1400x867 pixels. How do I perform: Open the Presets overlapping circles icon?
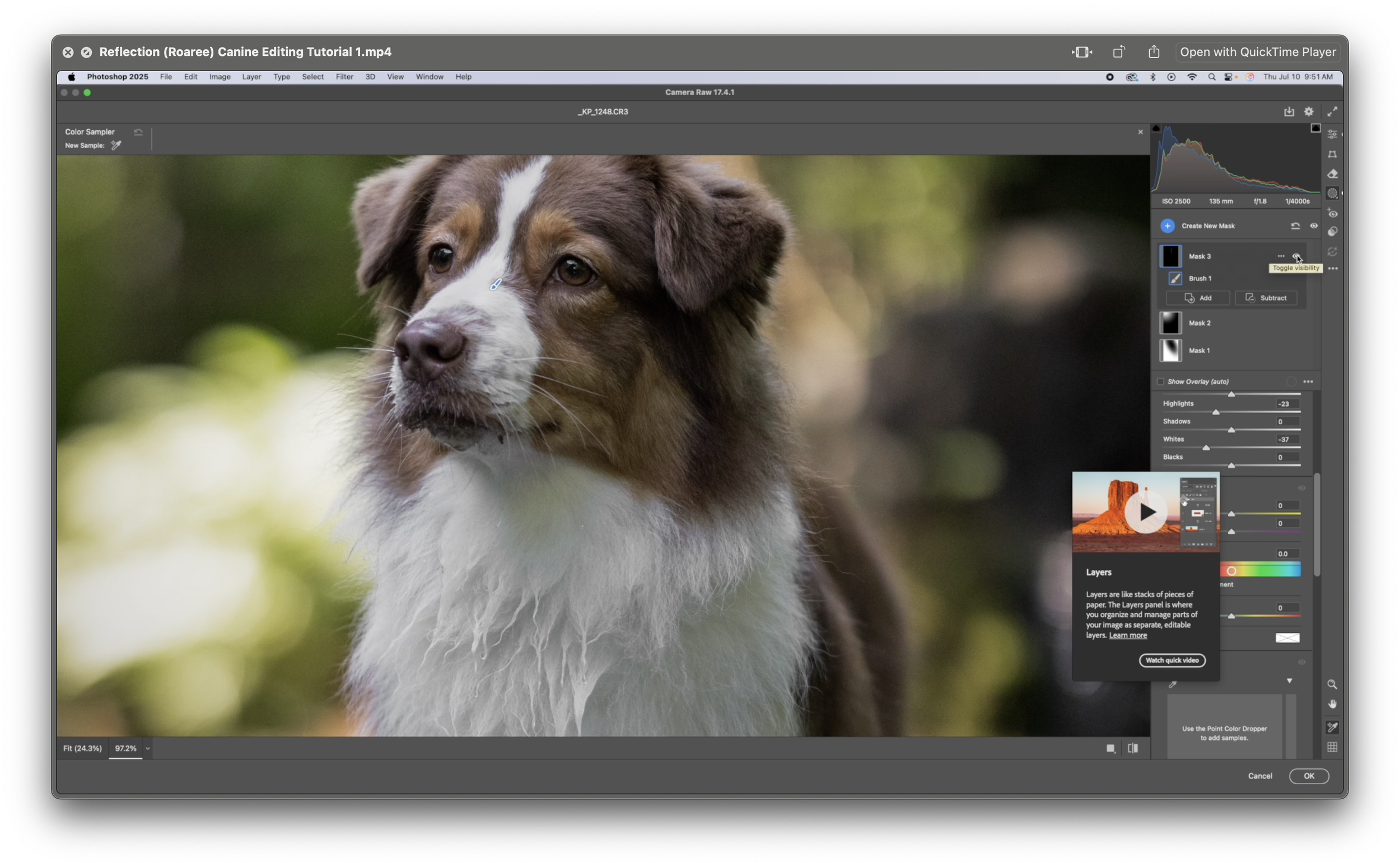[1332, 232]
